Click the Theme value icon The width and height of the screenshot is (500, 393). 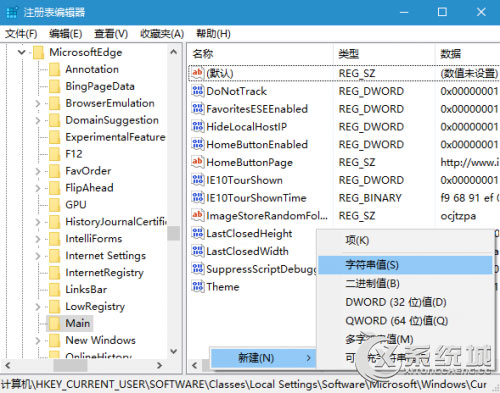tap(197, 286)
